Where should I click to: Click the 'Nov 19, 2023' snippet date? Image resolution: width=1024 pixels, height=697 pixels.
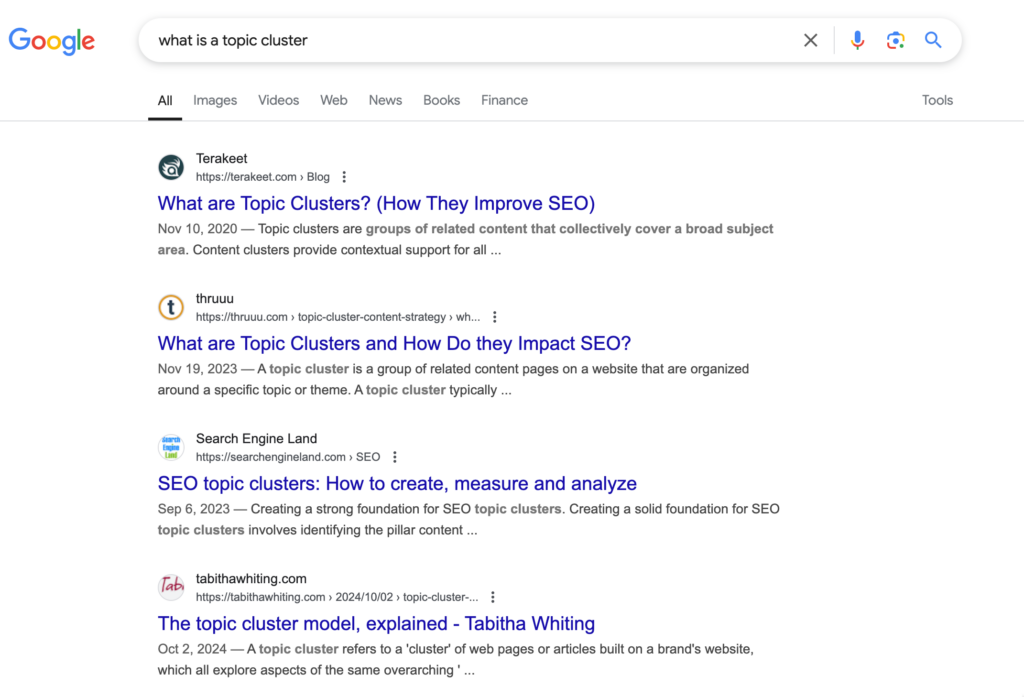click(197, 369)
